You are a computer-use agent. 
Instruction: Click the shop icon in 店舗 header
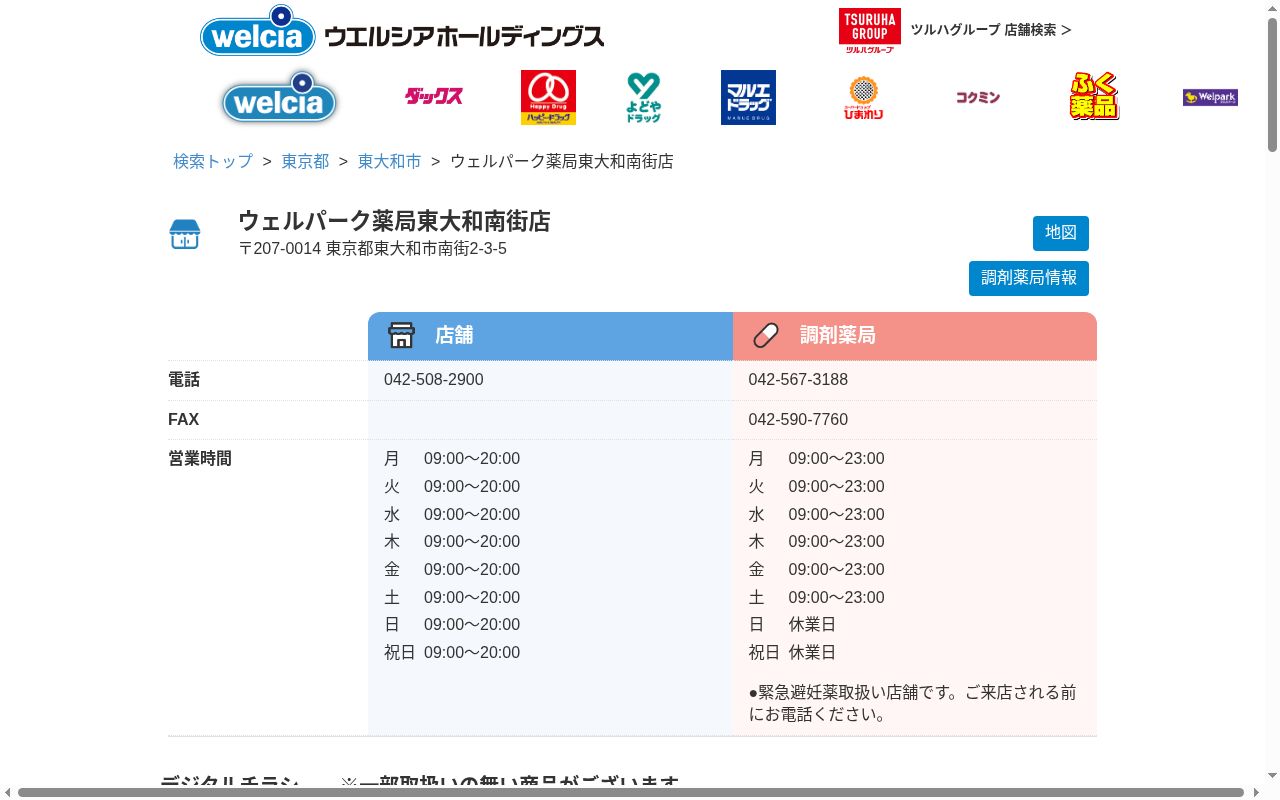click(x=401, y=335)
